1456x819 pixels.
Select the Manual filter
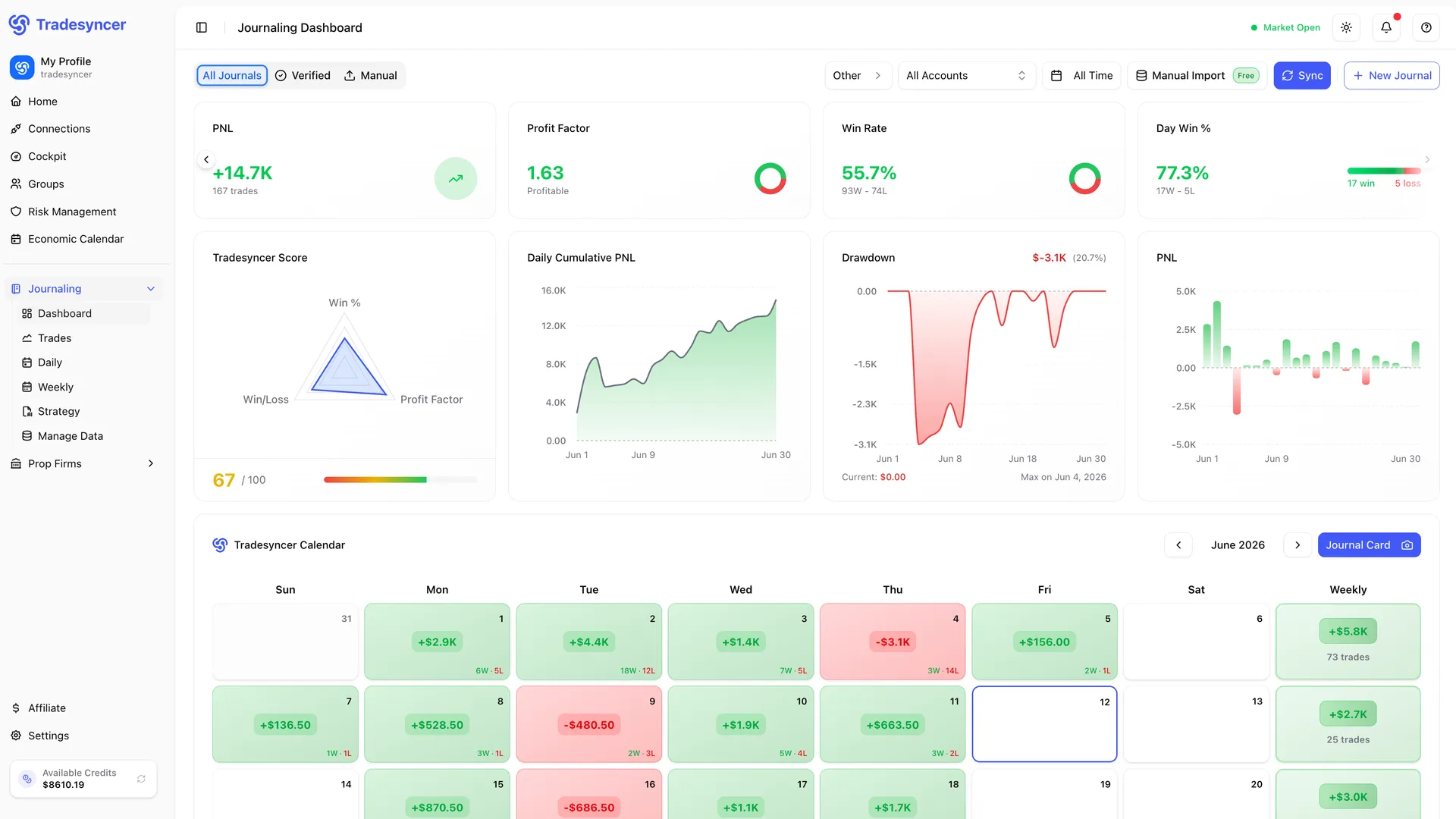click(371, 75)
